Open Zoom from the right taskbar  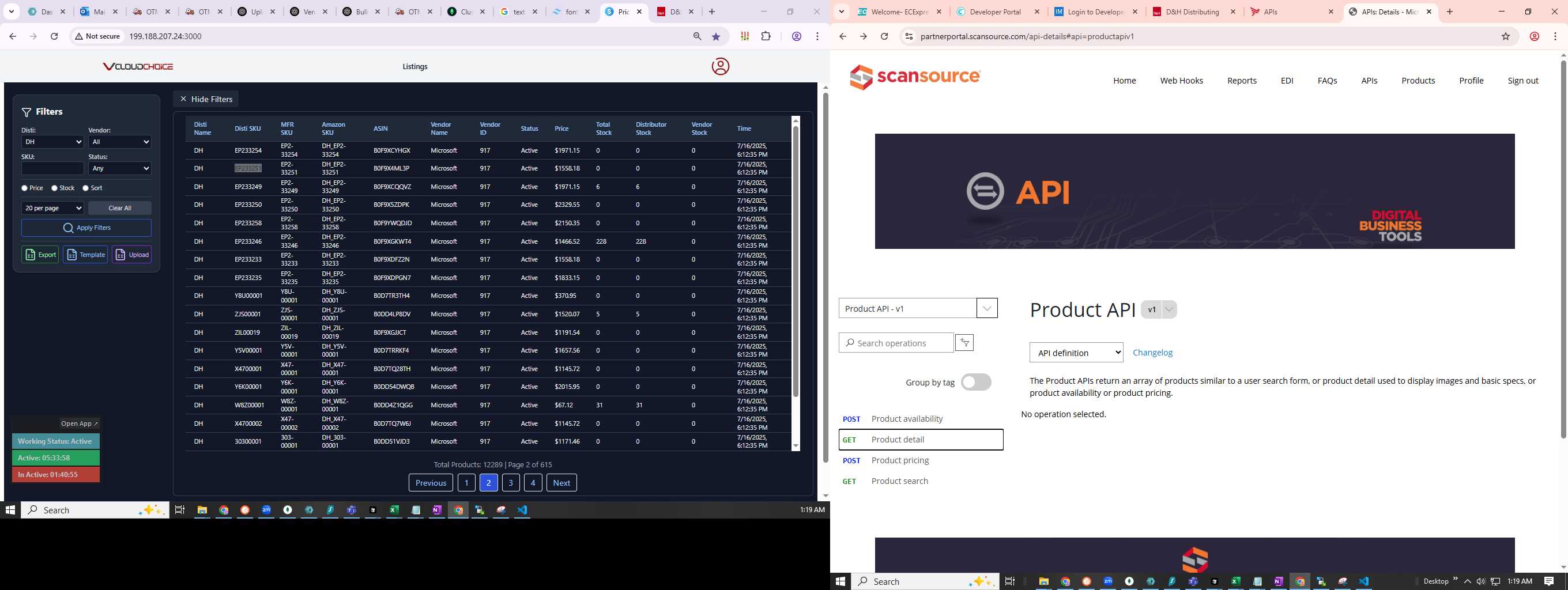[1108, 581]
